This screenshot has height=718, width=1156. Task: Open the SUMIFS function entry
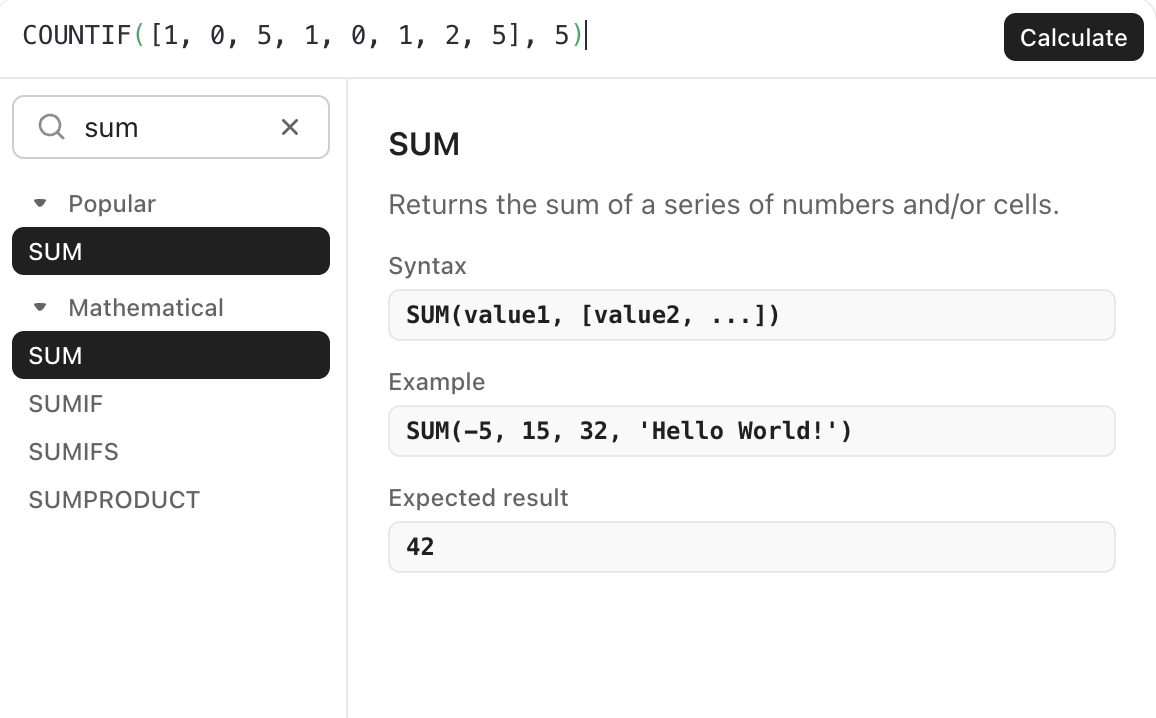pos(73,451)
